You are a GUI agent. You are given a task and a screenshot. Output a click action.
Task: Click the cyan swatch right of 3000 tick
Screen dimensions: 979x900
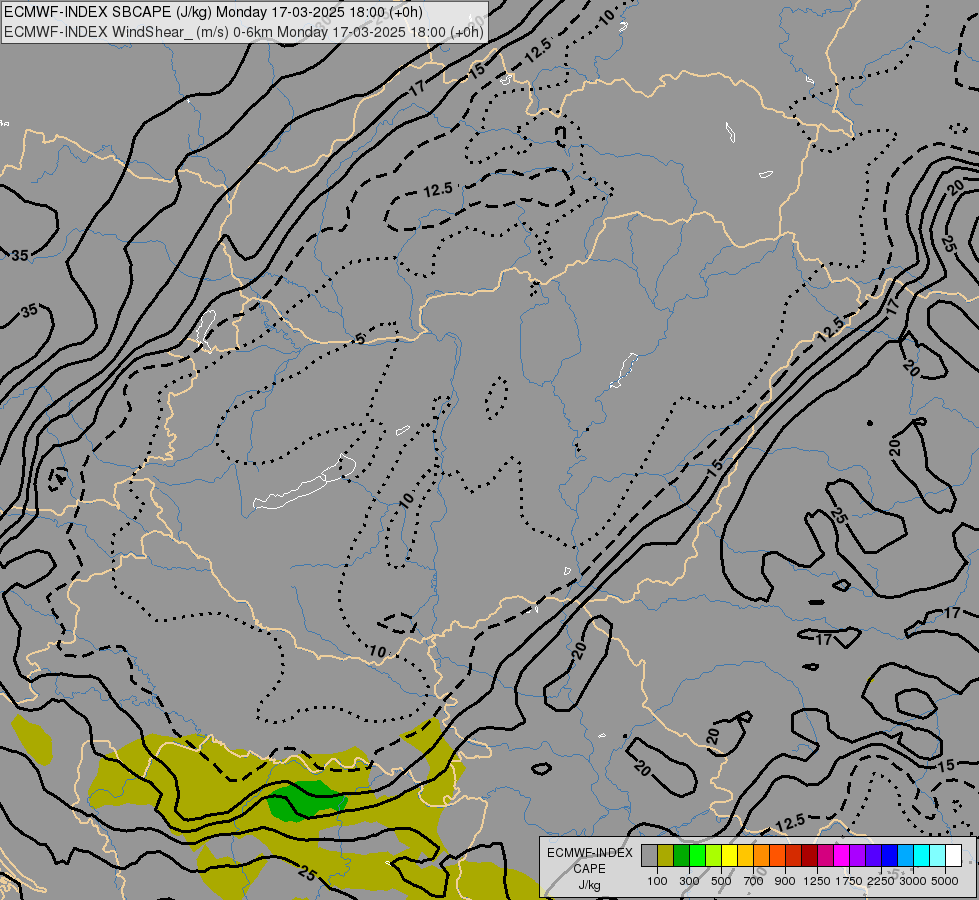tap(921, 856)
